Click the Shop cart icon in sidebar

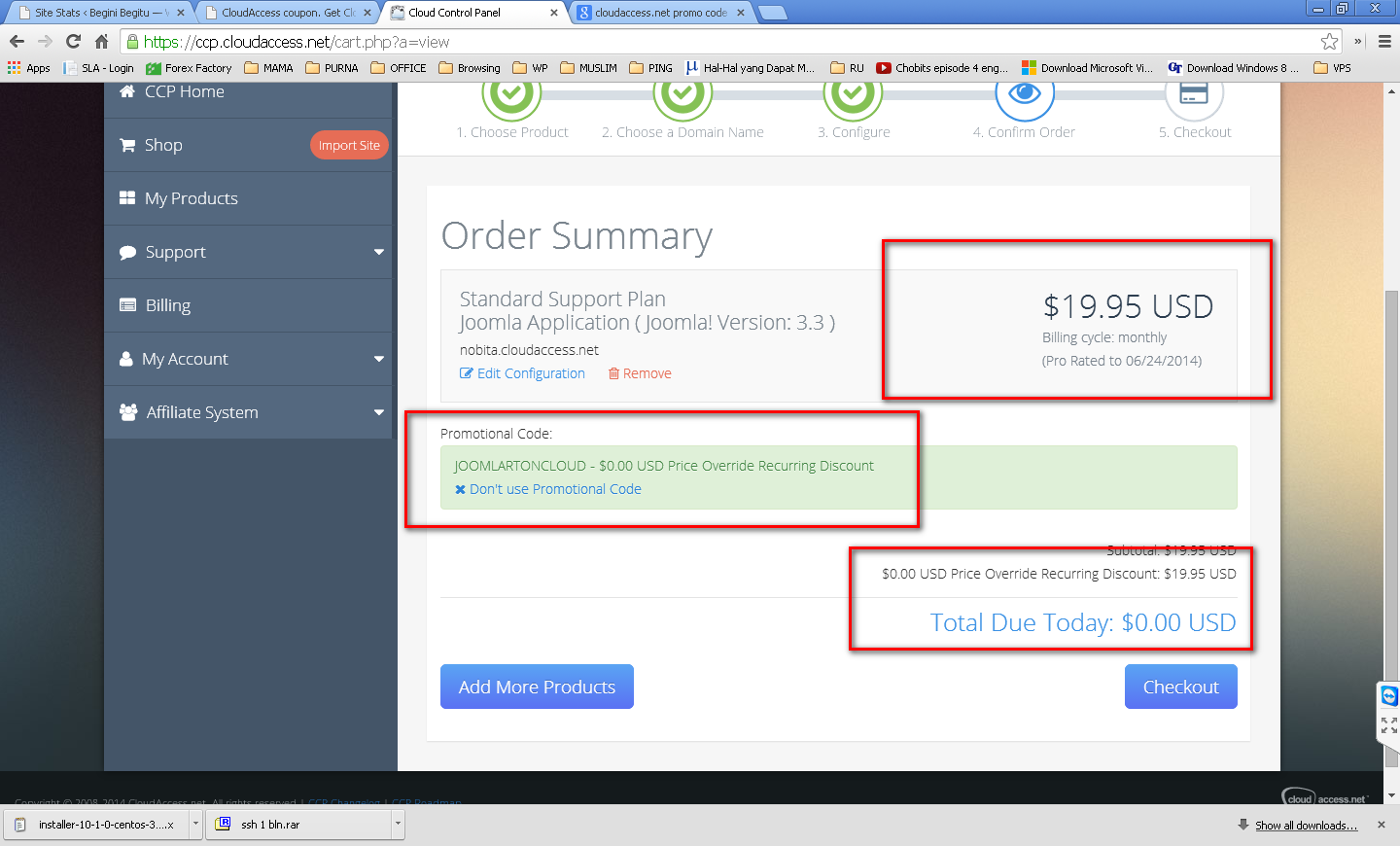(127, 145)
